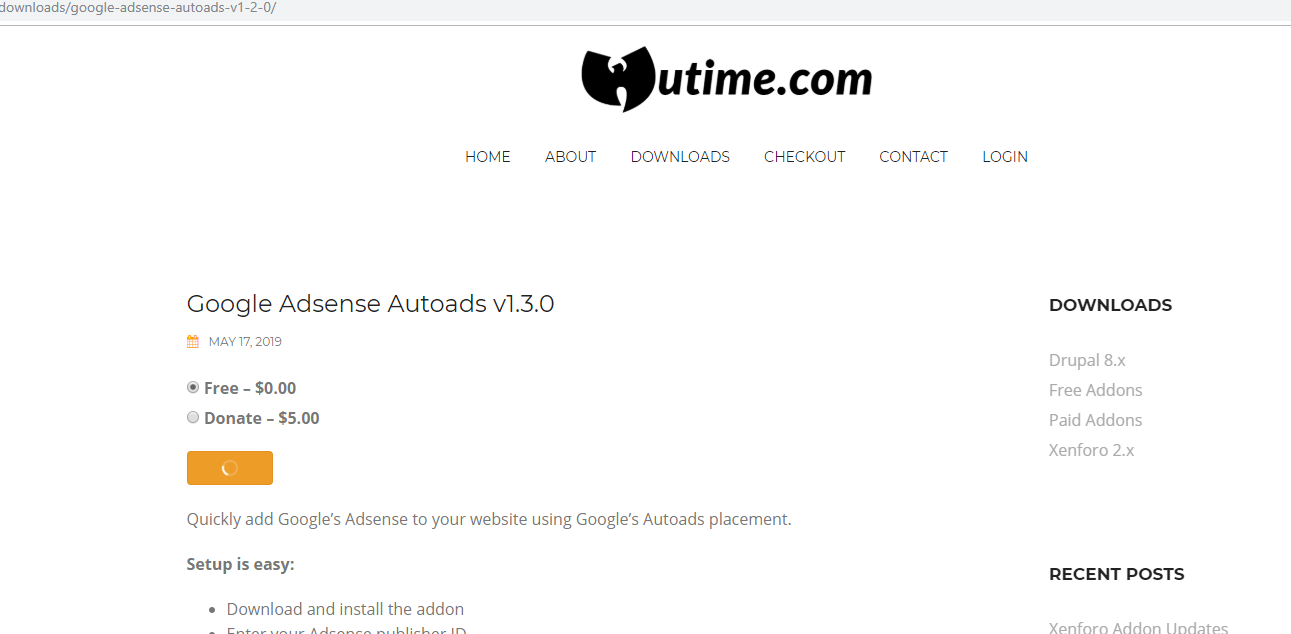Viewport: 1291px width, 634px height.
Task: Click the DOWNLOADS sidebar heading
Action: pyautogui.click(x=1110, y=305)
